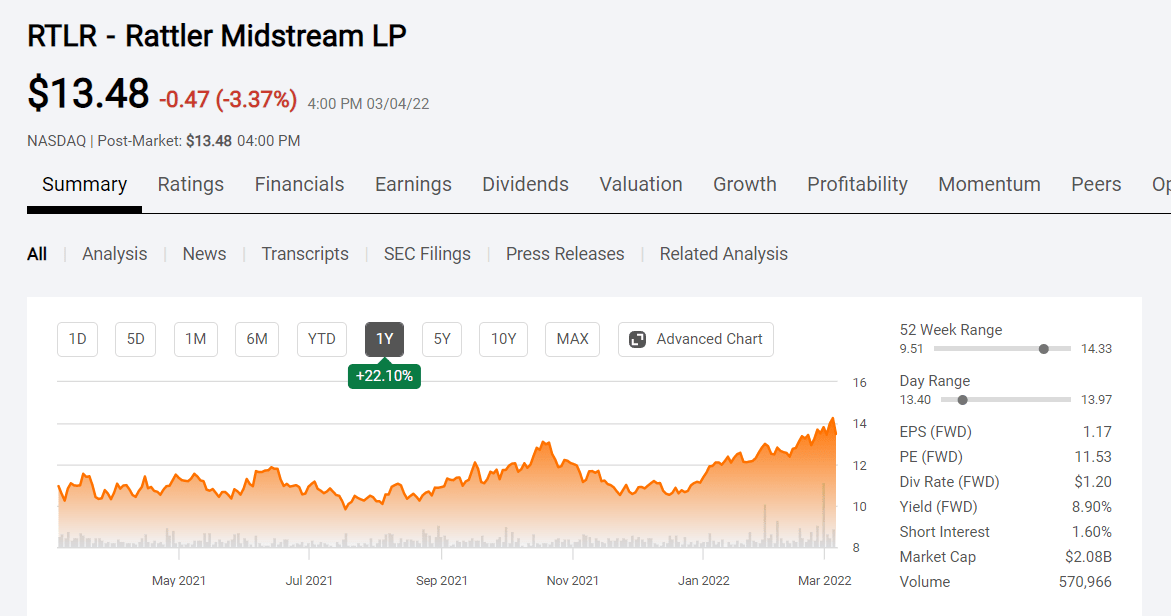Select the 5Y chart range
This screenshot has height=616, width=1171.
point(441,339)
